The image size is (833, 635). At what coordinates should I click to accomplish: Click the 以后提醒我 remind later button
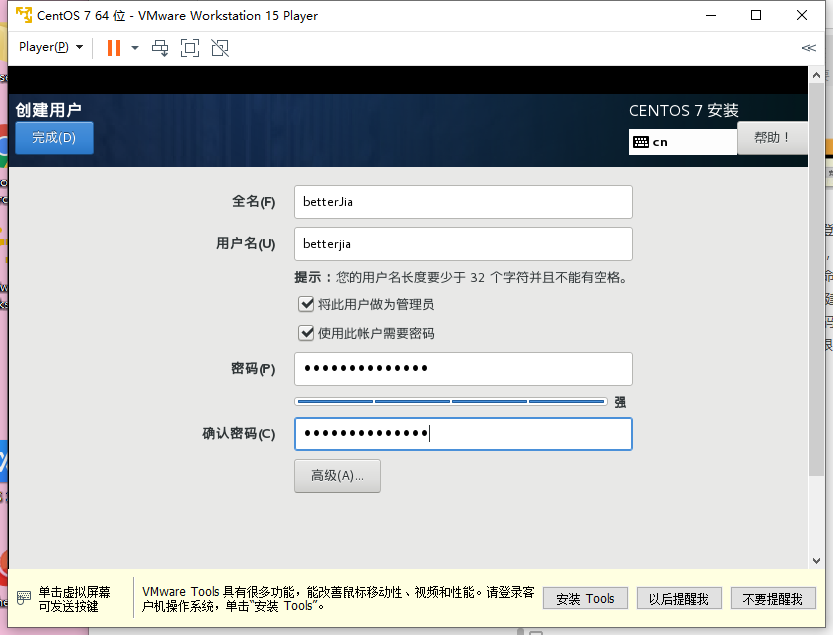(679, 599)
